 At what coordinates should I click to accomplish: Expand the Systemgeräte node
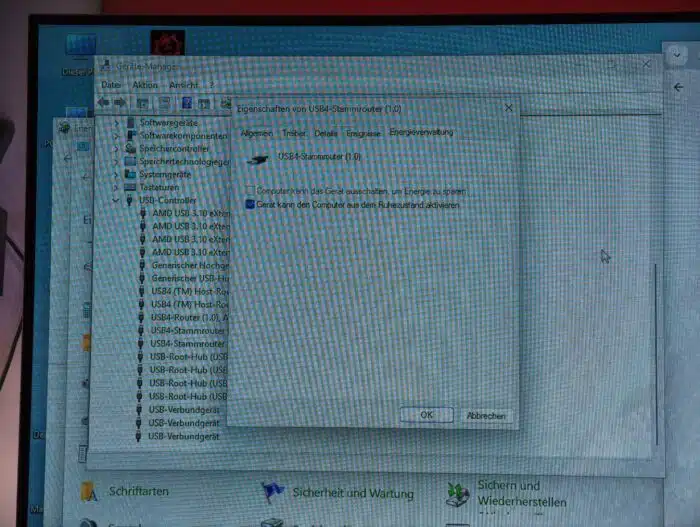tap(116, 174)
